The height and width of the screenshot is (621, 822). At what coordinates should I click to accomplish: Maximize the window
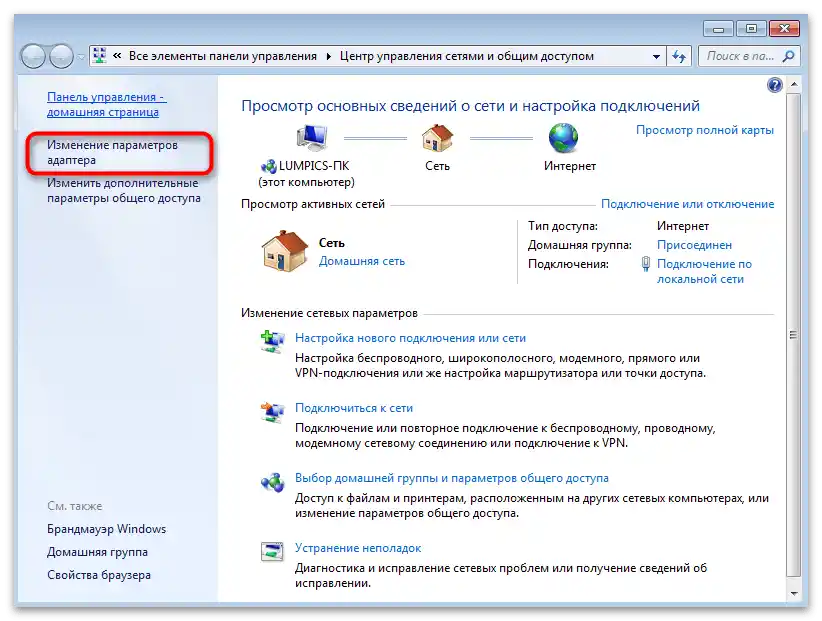751,29
